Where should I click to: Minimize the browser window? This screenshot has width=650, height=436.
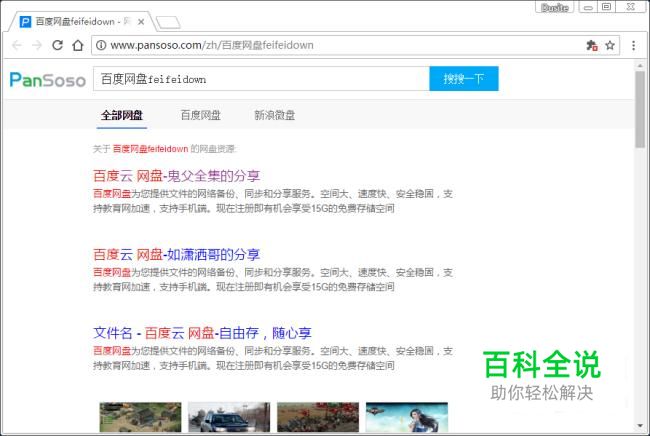click(588, 7)
